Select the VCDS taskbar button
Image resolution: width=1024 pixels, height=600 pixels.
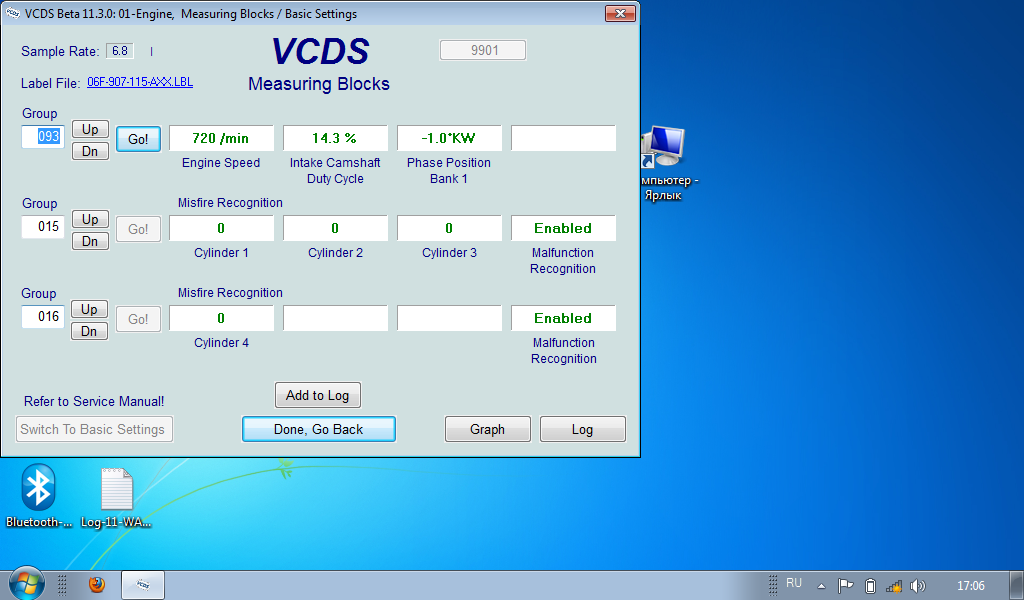143,585
